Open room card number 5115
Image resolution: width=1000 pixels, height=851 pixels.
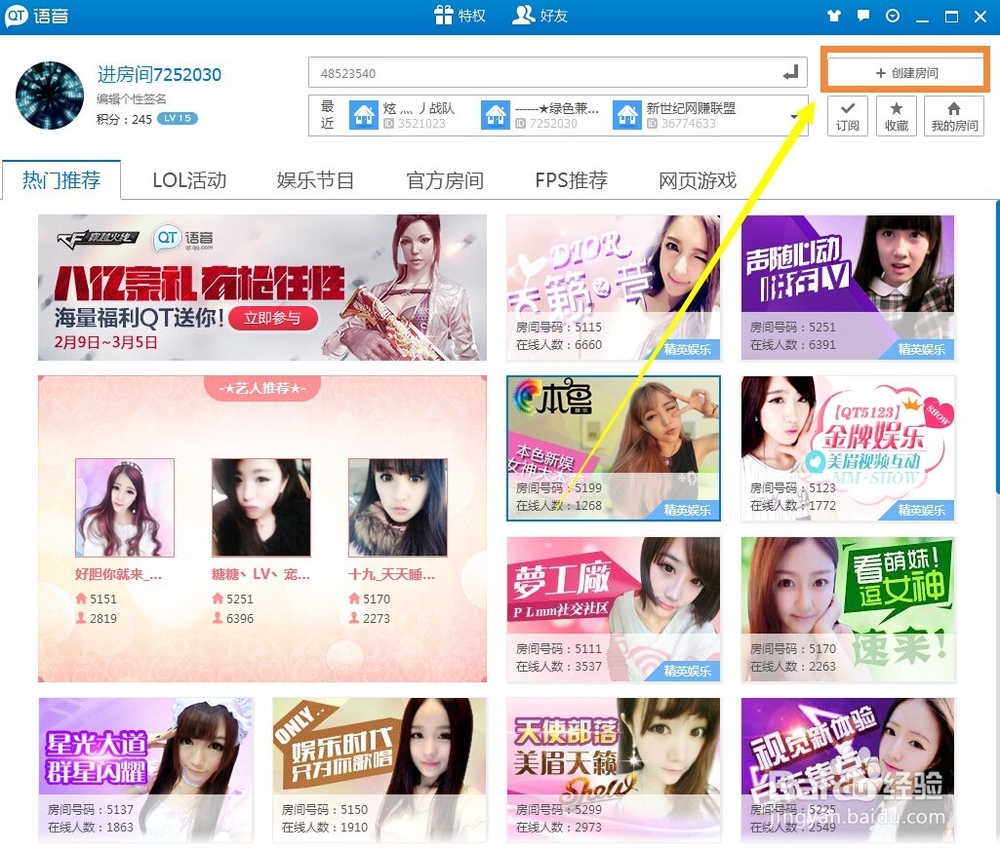point(614,288)
